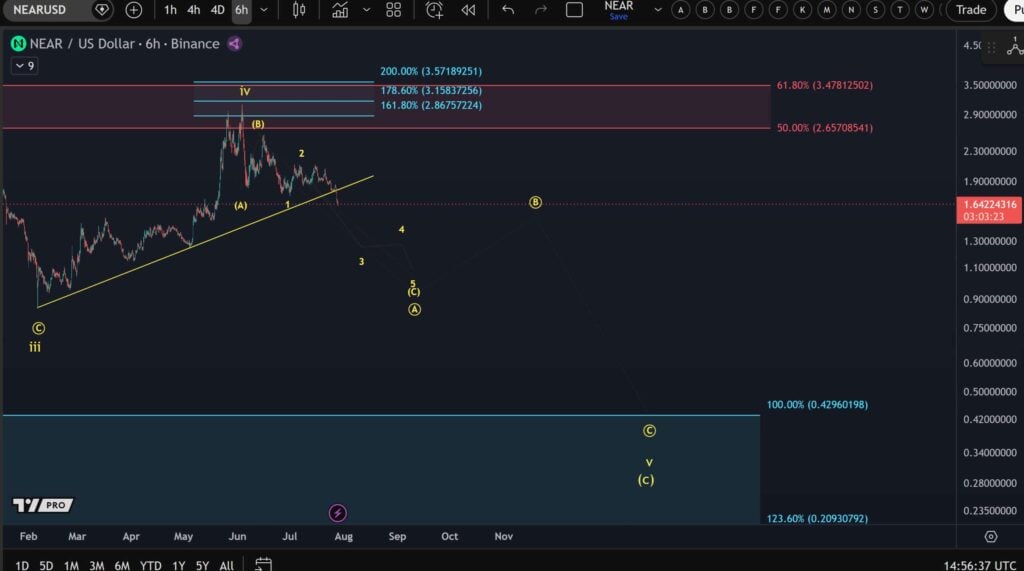The image size is (1024, 571).
Task: Click the Trade button
Action: coord(970,10)
